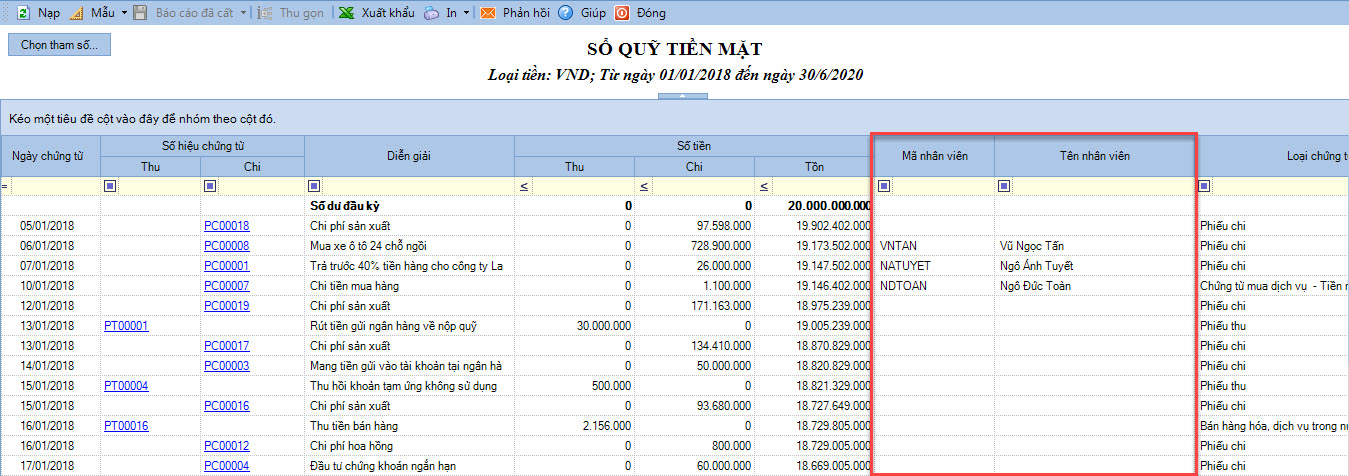This screenshot has height=476, width=1349.
Task: Open filter operator for Mã nhân viên column
Action: tap(885, 185)
